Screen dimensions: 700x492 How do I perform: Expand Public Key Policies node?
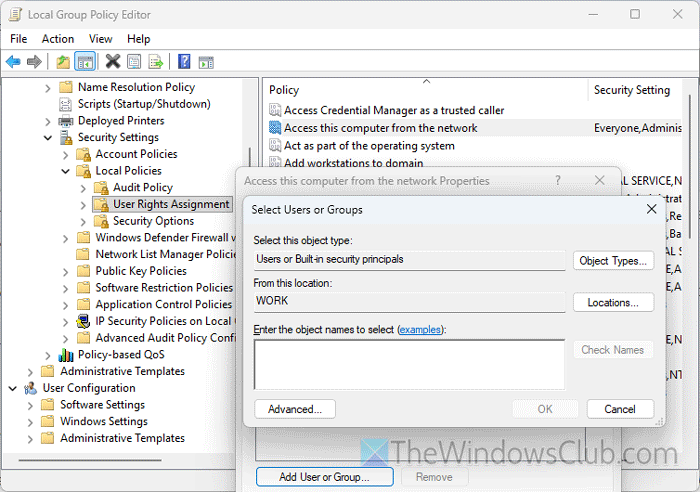coord(66,272)
